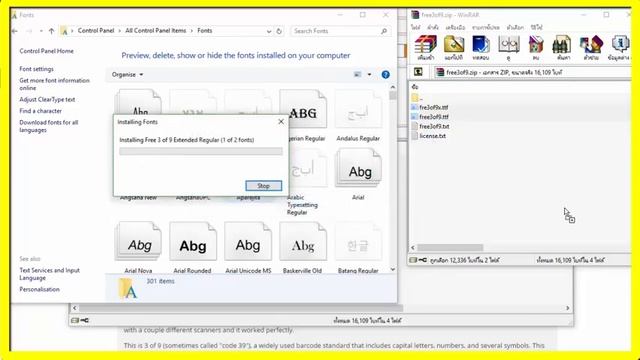Expand chevron after Control Panel breadcrumb
The height and width of the screenshot is (360, 640).
[x=120, y=31]
